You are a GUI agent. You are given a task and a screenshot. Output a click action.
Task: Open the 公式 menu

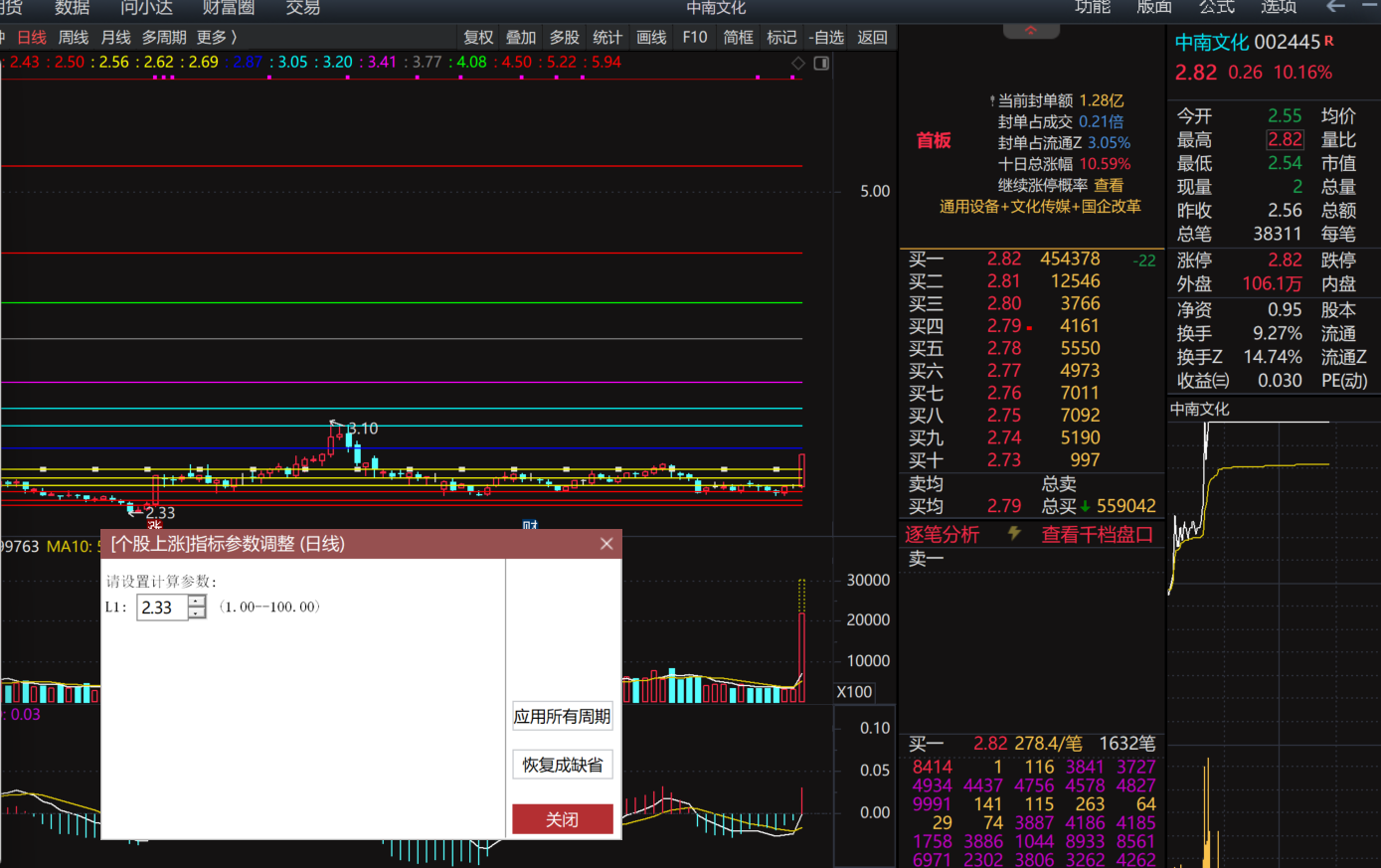[1216, 8]
